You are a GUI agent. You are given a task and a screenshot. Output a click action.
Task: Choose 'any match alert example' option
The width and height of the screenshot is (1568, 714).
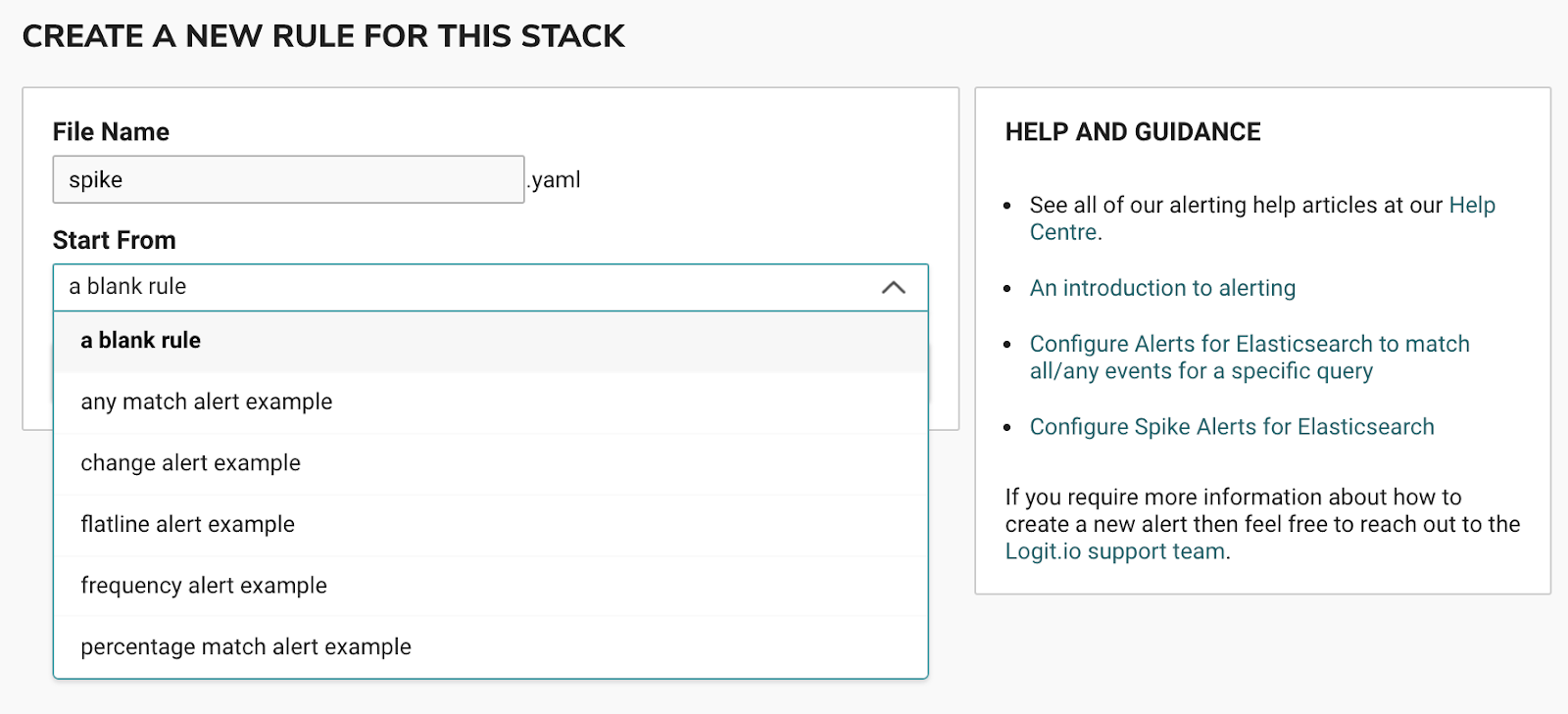[x=207, y=402]
